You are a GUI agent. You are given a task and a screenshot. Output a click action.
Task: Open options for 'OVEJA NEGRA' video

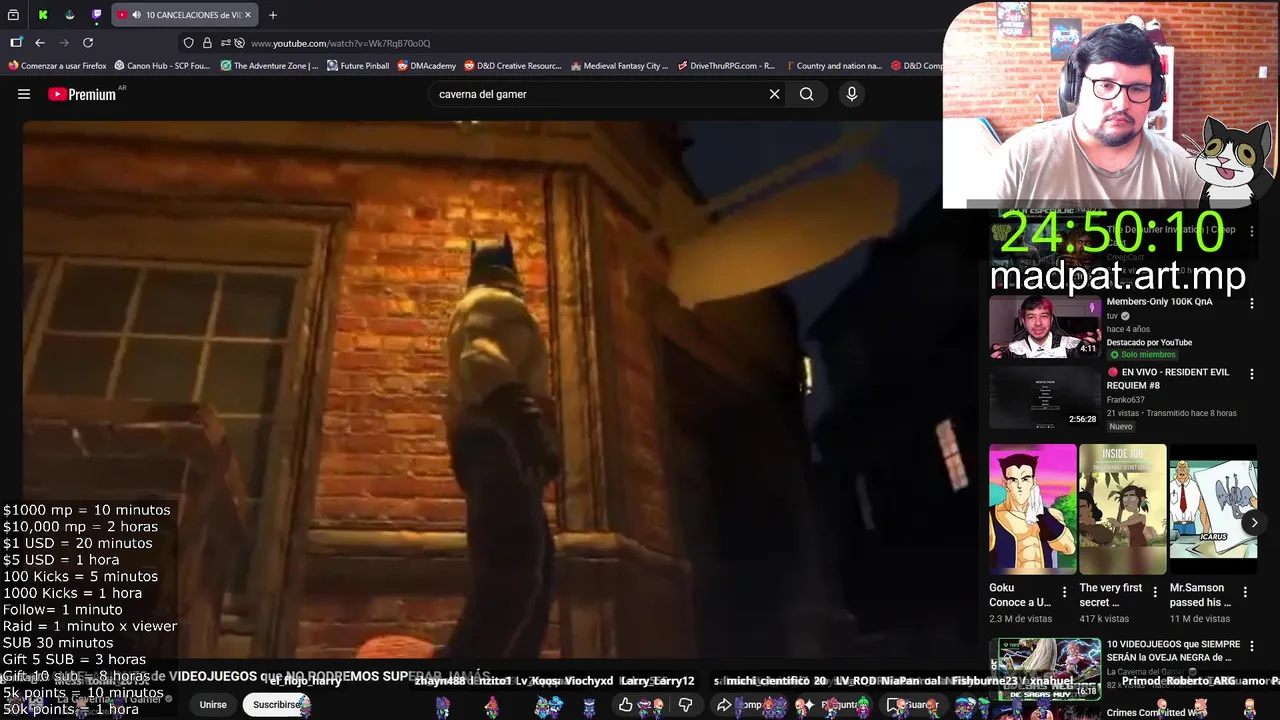click(1252, 646)
